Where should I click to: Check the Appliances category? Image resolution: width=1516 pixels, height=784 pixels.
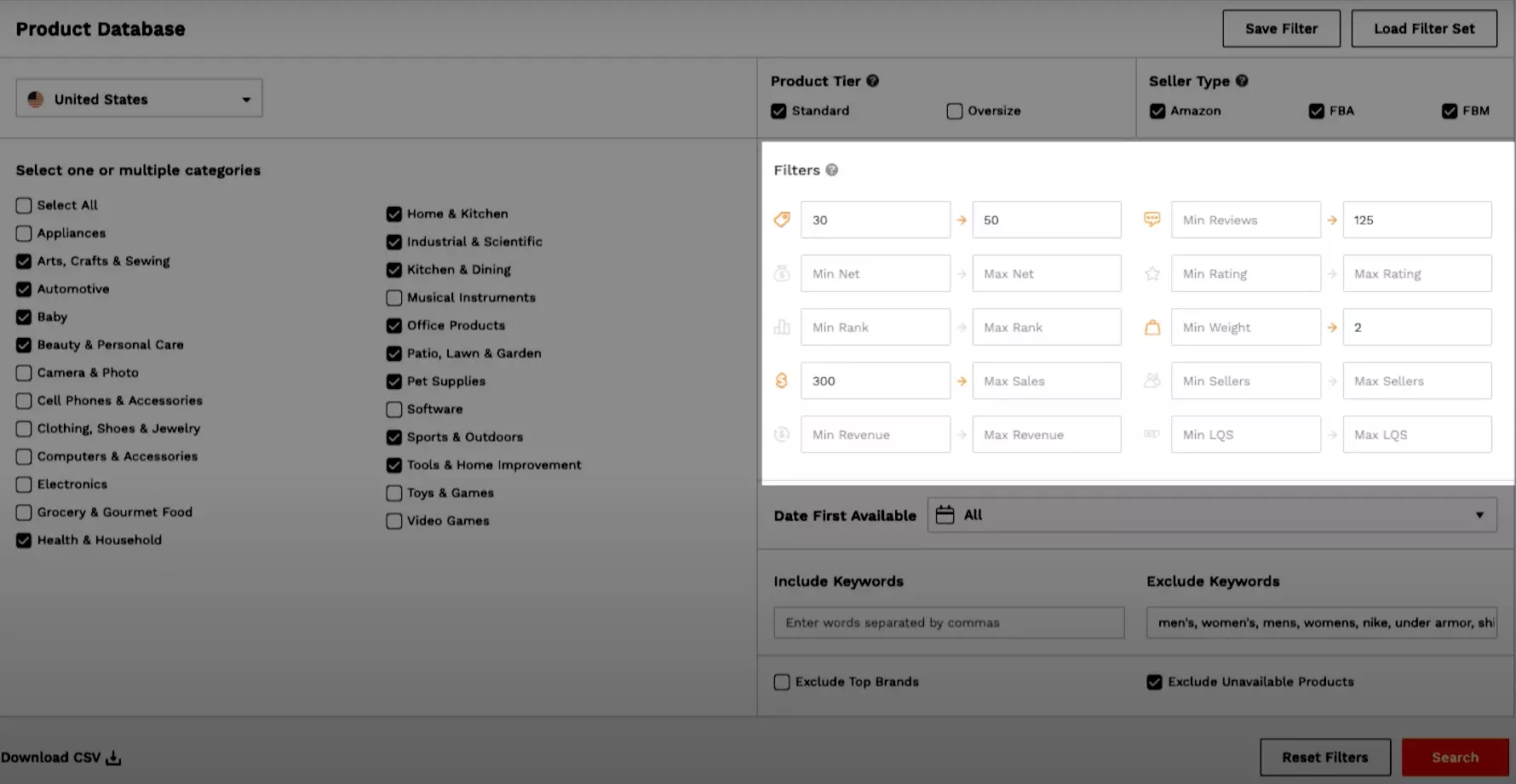(24, 233)
